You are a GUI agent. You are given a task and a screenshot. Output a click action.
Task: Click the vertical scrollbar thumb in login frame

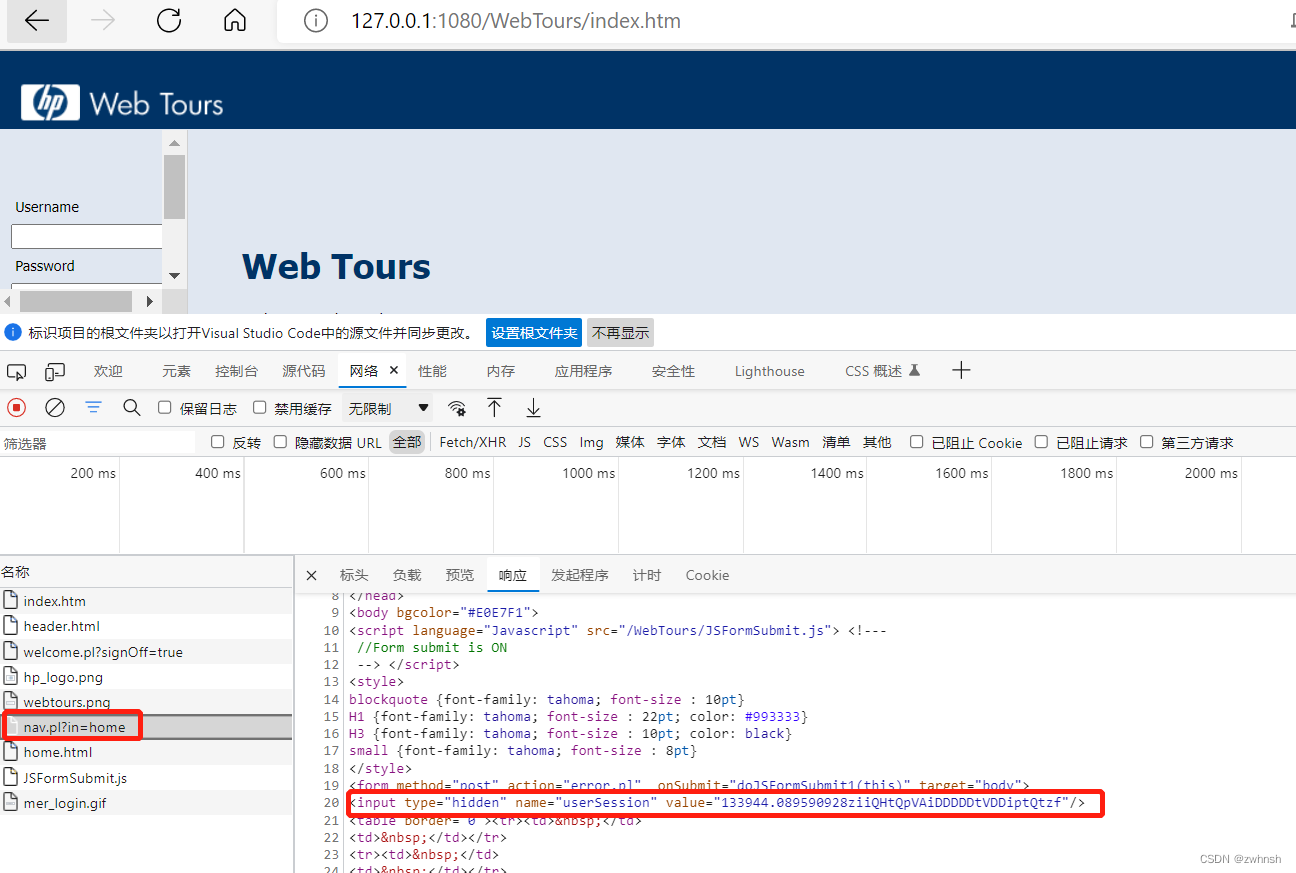174,186
